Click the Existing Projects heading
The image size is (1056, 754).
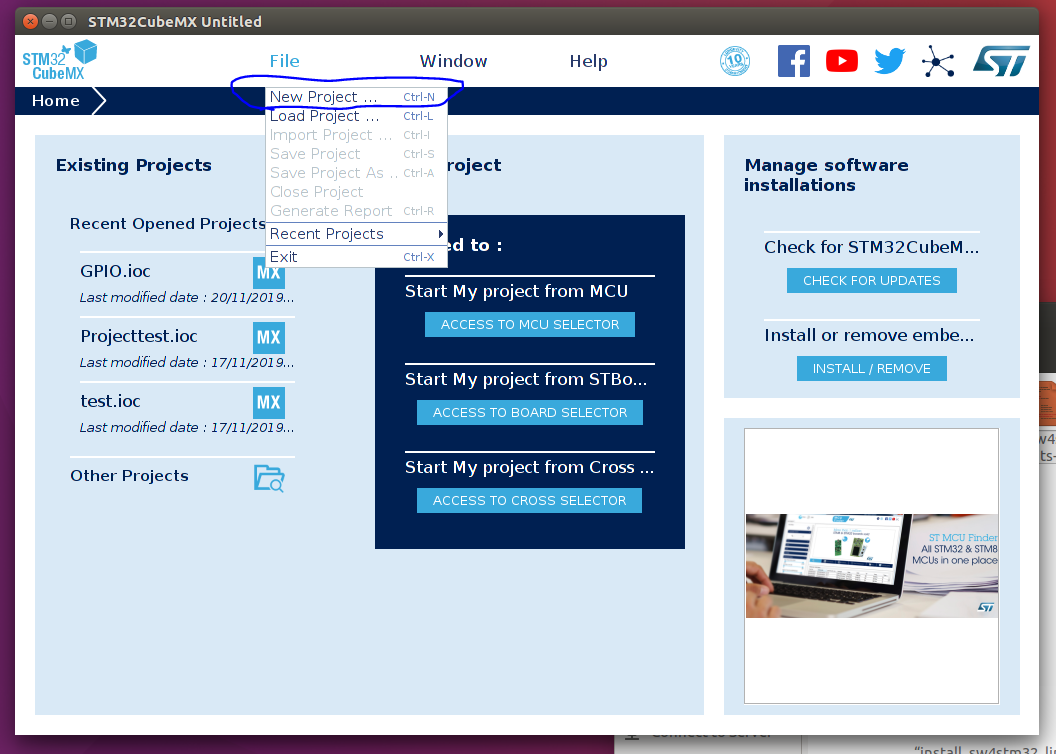pos(133,165)
